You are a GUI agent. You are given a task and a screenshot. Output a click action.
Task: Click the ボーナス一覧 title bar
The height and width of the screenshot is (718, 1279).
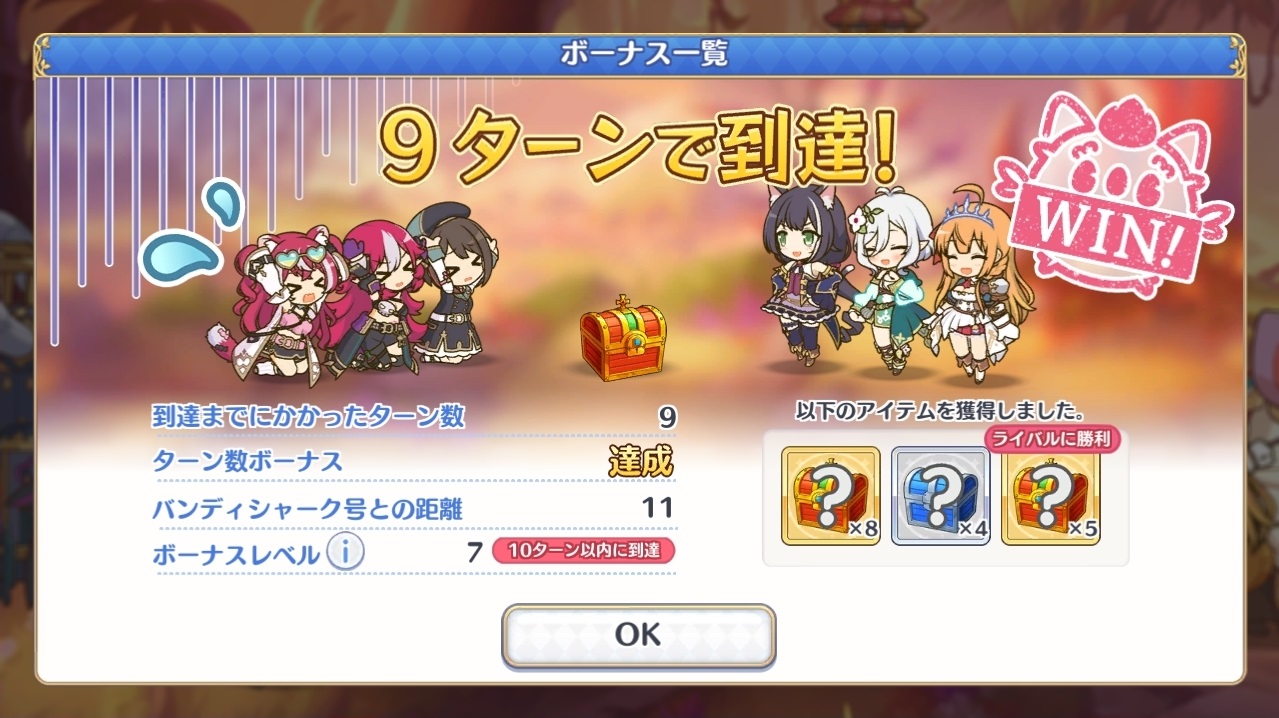(640, 53)
